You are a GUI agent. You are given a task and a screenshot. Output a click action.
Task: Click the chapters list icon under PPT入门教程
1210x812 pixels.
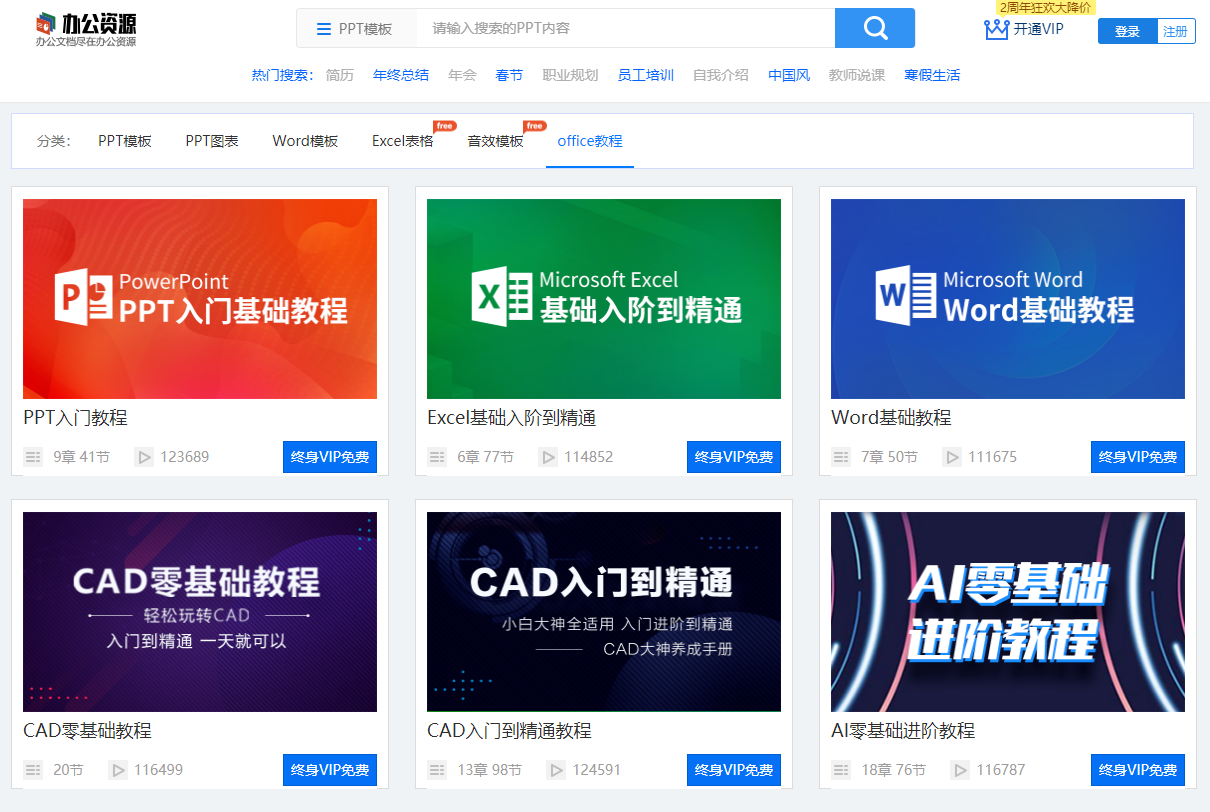(x=33, y=457)
